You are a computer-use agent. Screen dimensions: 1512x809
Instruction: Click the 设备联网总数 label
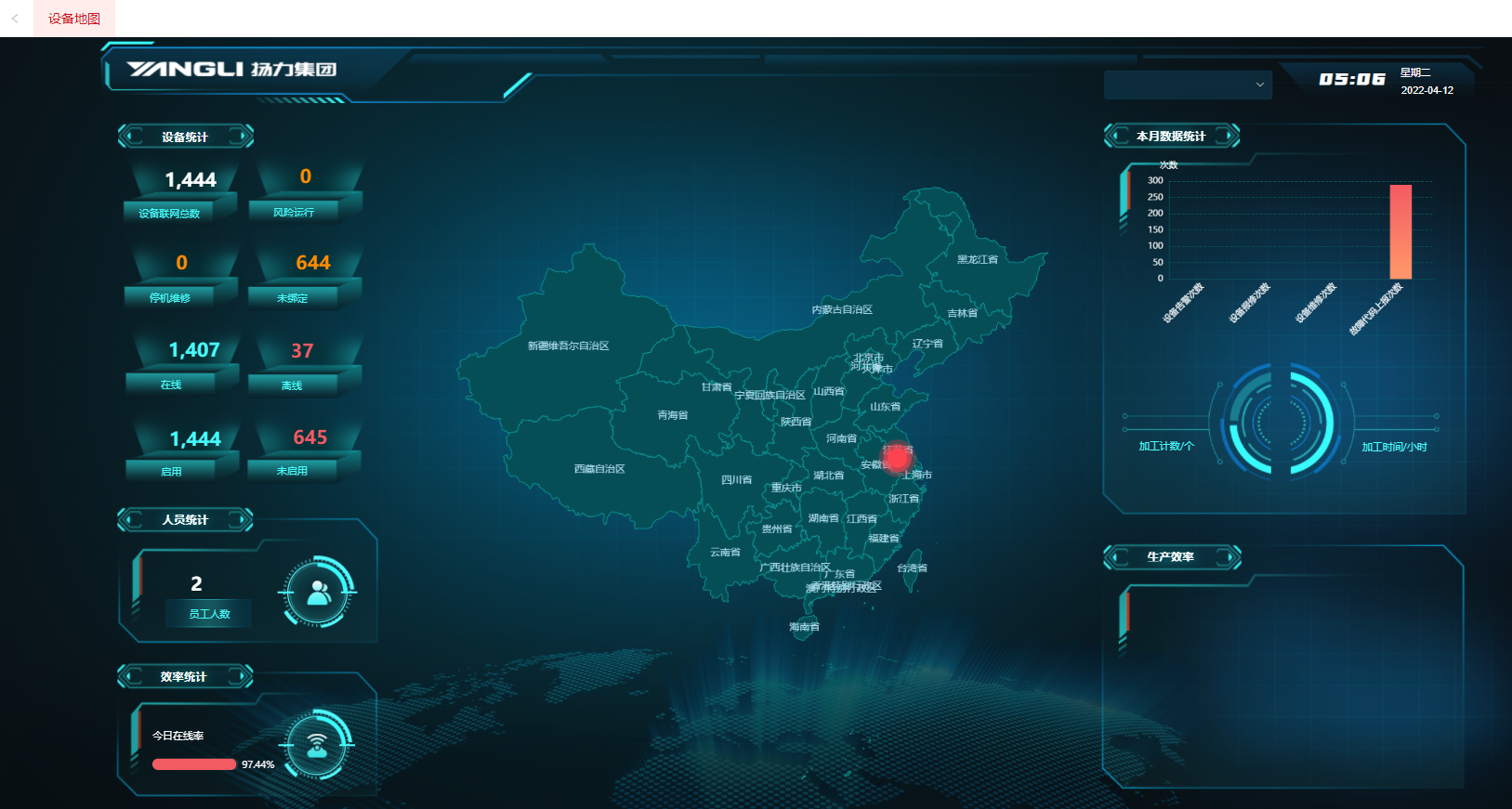169,214
